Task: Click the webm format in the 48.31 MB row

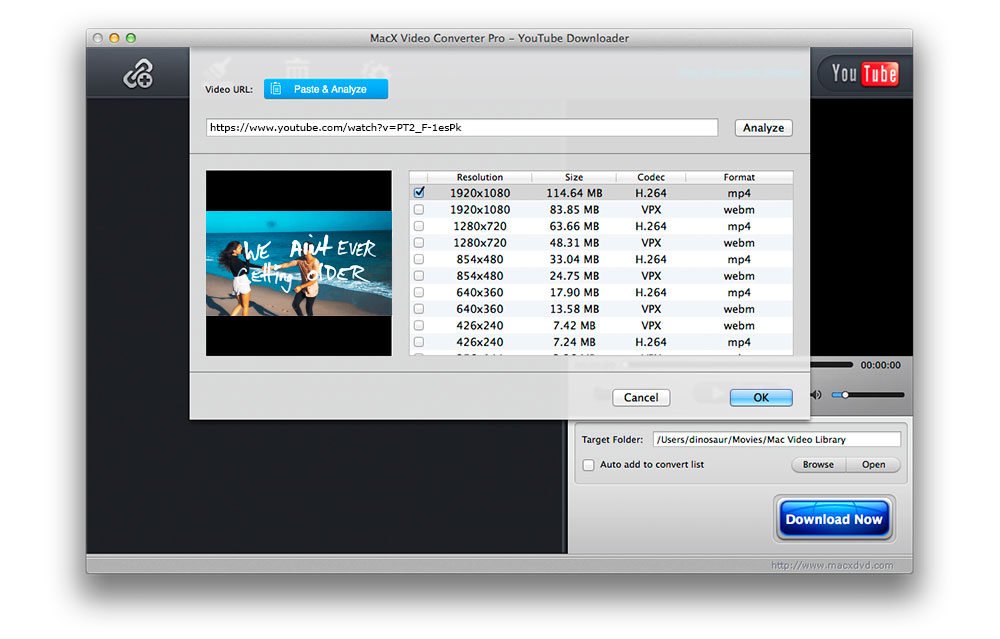Action: pyautogui.click(x=739, y=242)
